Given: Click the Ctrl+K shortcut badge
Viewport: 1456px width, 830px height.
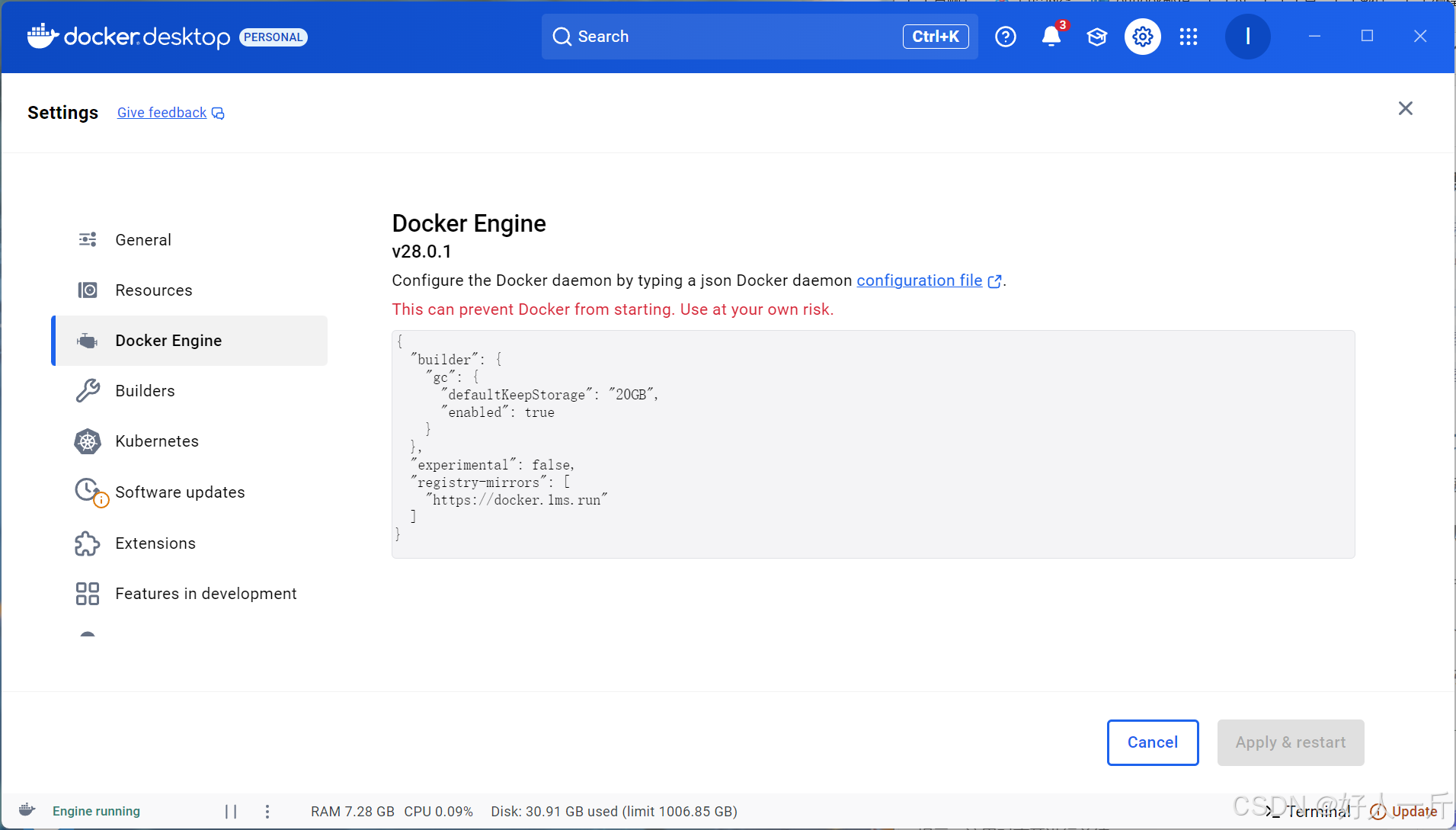Looking at the screenshot, I should coord(936,37).
